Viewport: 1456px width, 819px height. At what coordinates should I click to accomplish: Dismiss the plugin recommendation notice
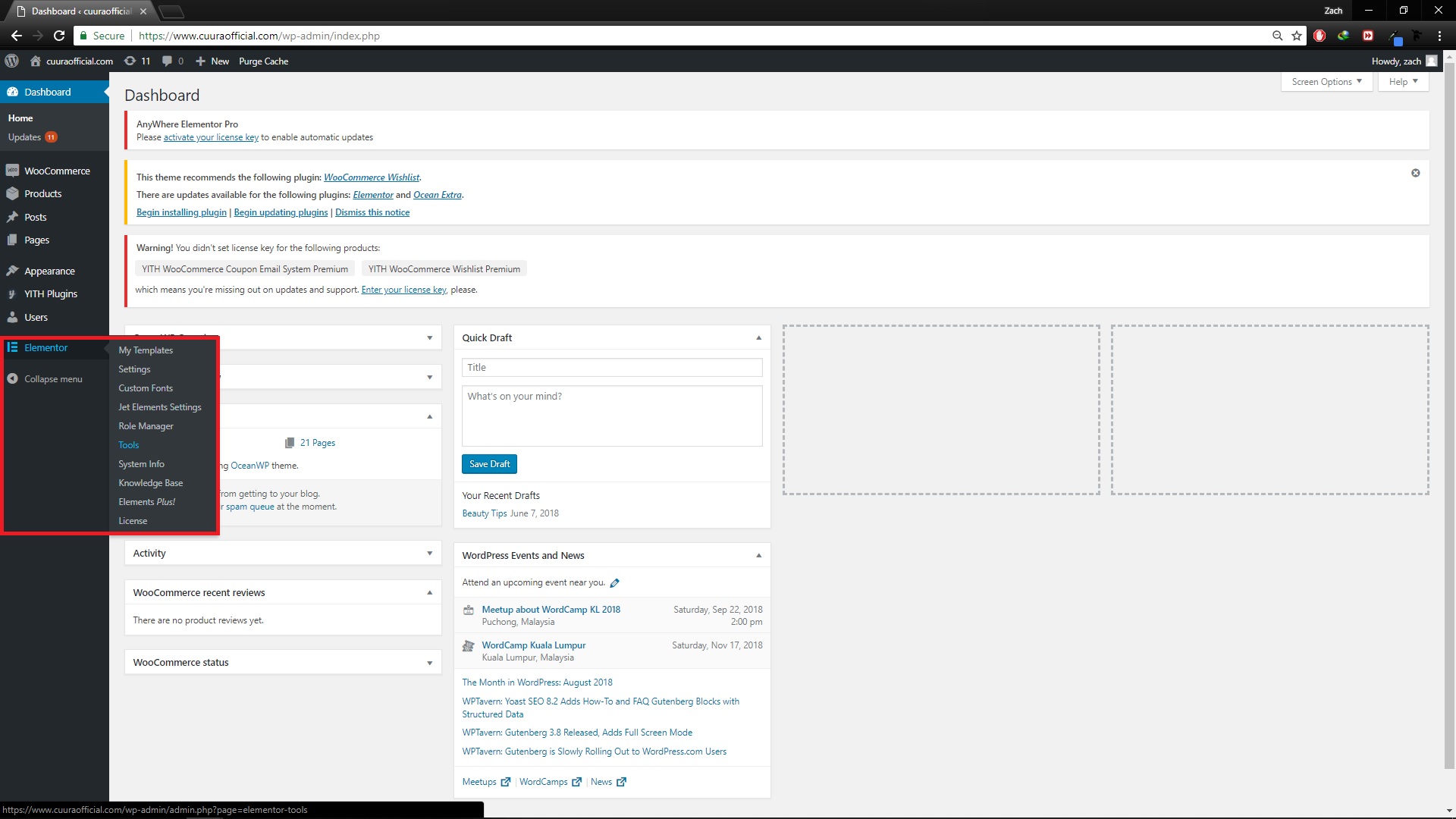[x=1415, y=173]
